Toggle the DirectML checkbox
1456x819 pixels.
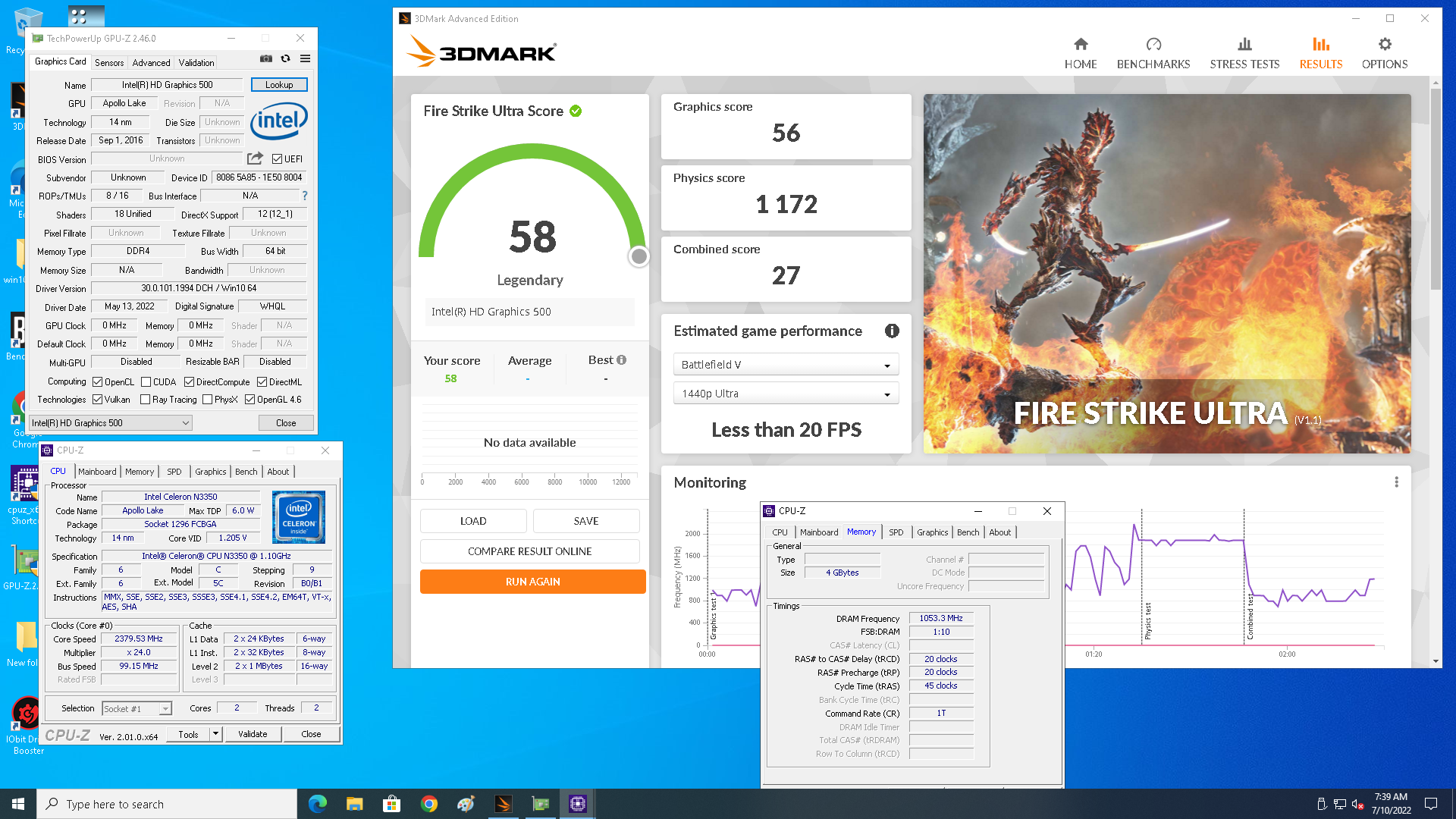click(262, 382)
